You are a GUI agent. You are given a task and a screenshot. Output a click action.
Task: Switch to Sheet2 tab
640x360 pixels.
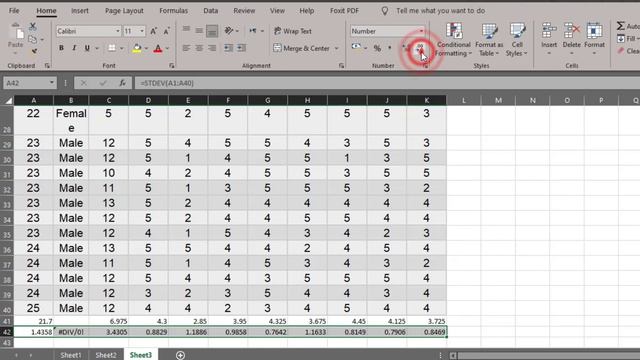(x=106, y=355)
